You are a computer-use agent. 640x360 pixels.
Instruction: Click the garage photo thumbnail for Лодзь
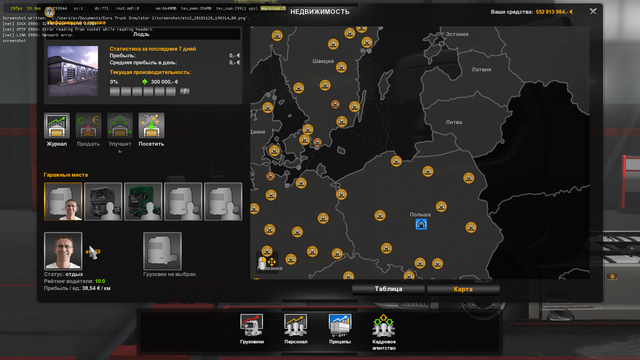coord(73,71)
